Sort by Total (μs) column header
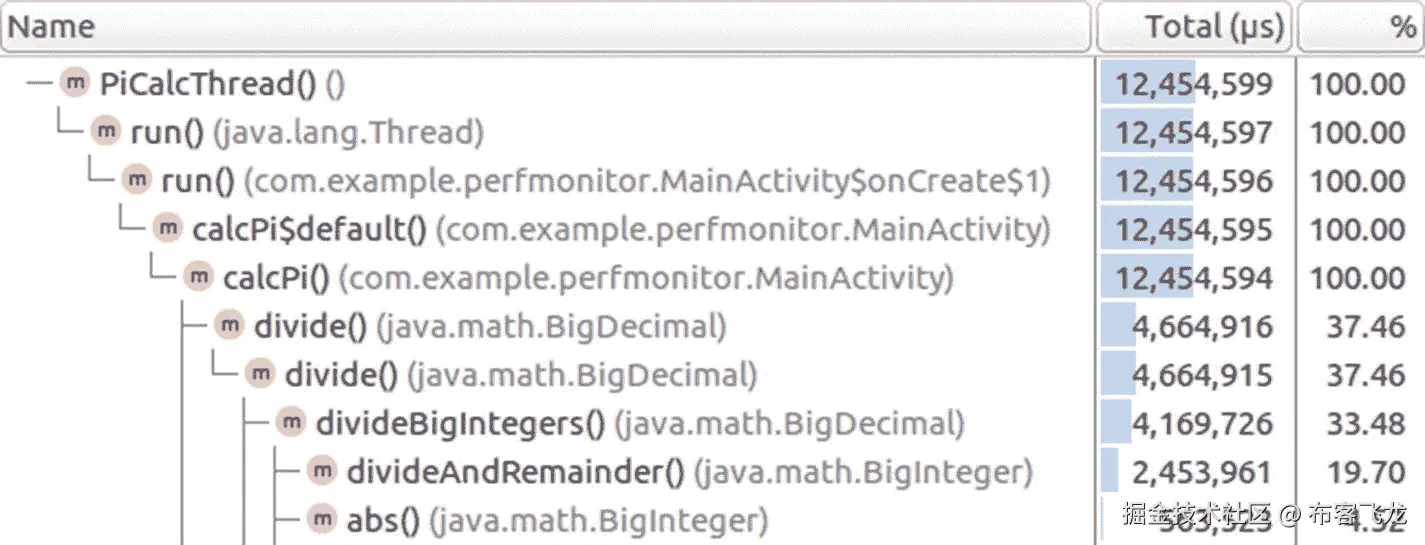The height and width of the screenshot is (545, 1425). tap(1194, 26)
